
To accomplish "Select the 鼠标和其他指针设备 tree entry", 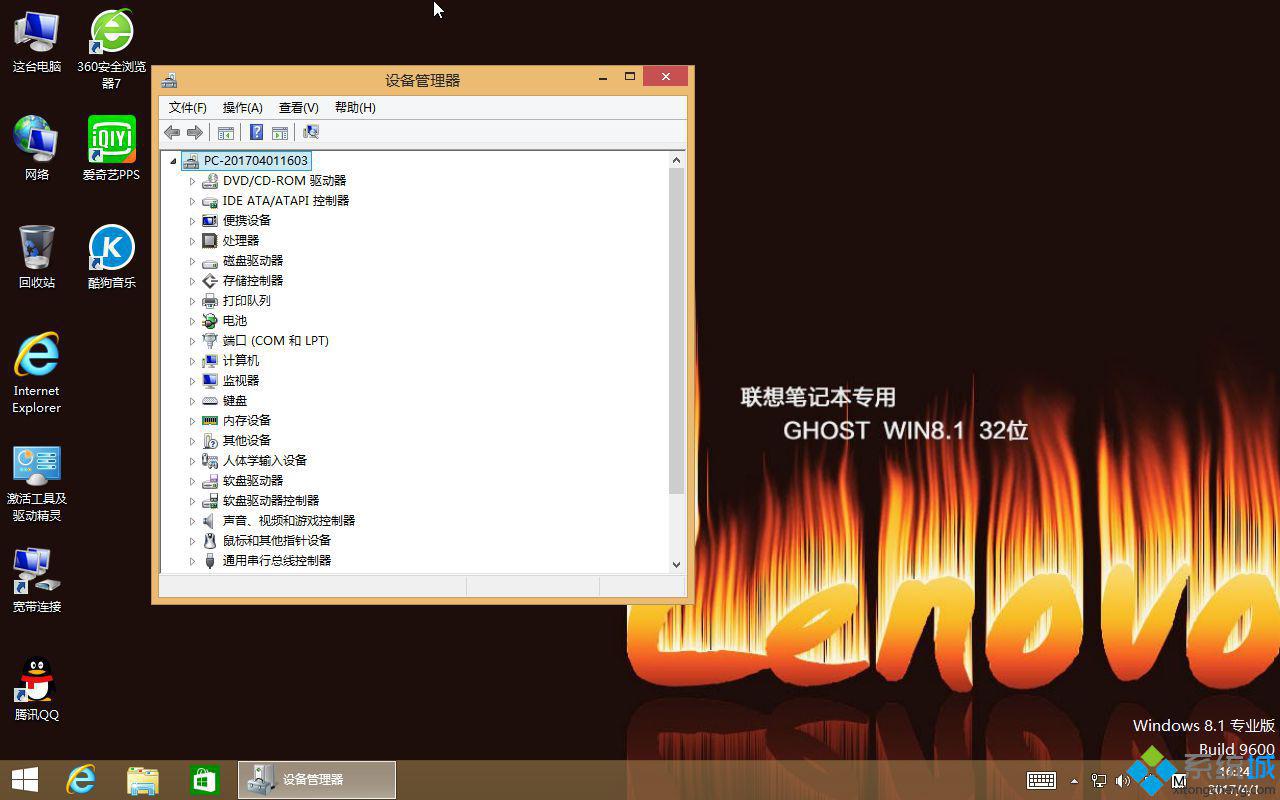I will [x=277, y=540].
